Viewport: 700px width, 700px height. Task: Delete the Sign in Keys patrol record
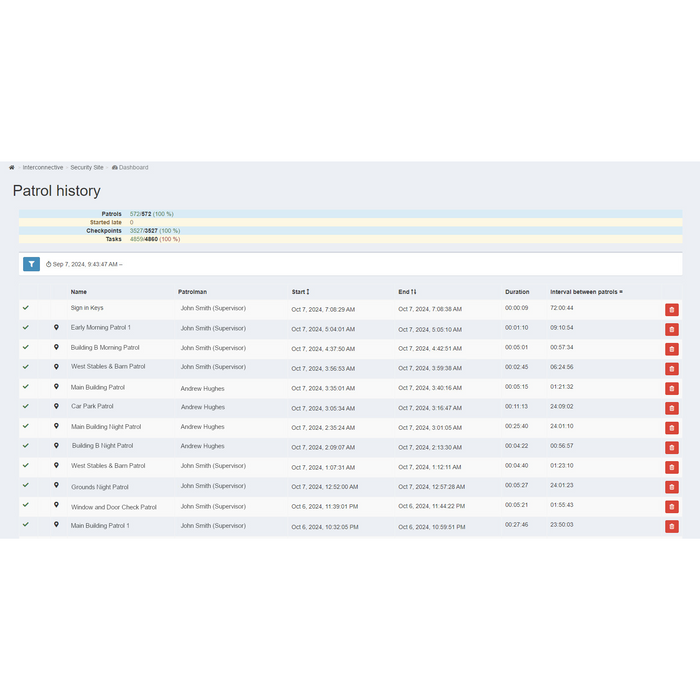coord(672,310)
